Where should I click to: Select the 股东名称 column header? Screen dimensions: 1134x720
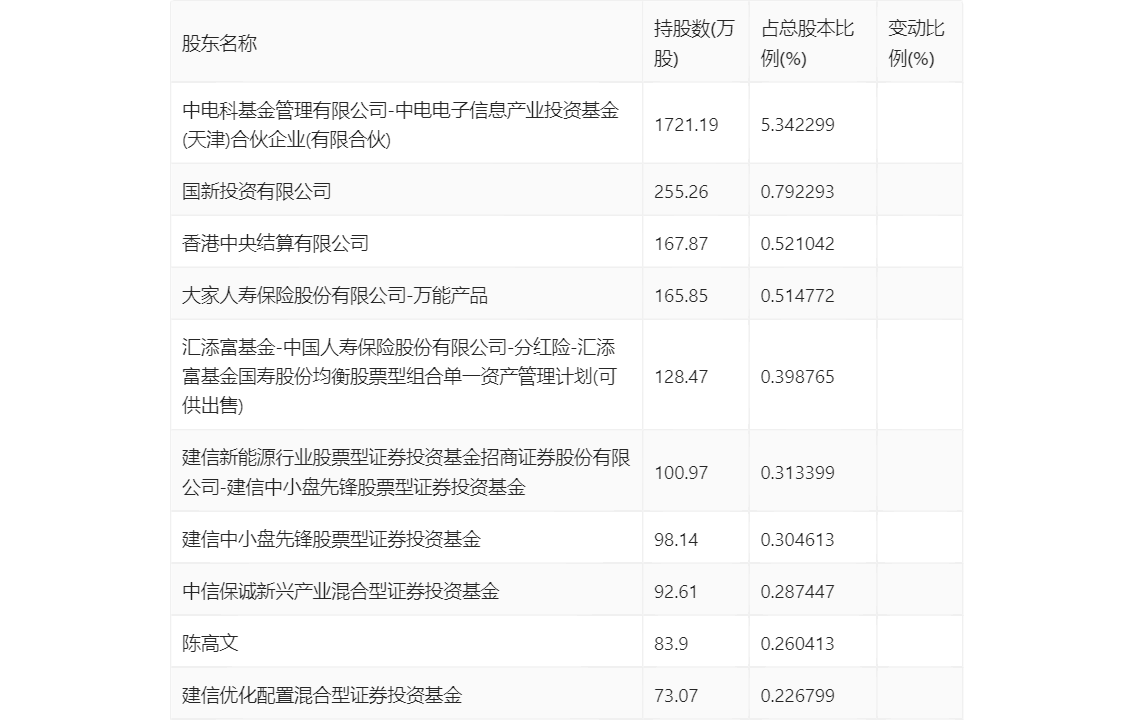pyautogui.click(x=219, y=43)
